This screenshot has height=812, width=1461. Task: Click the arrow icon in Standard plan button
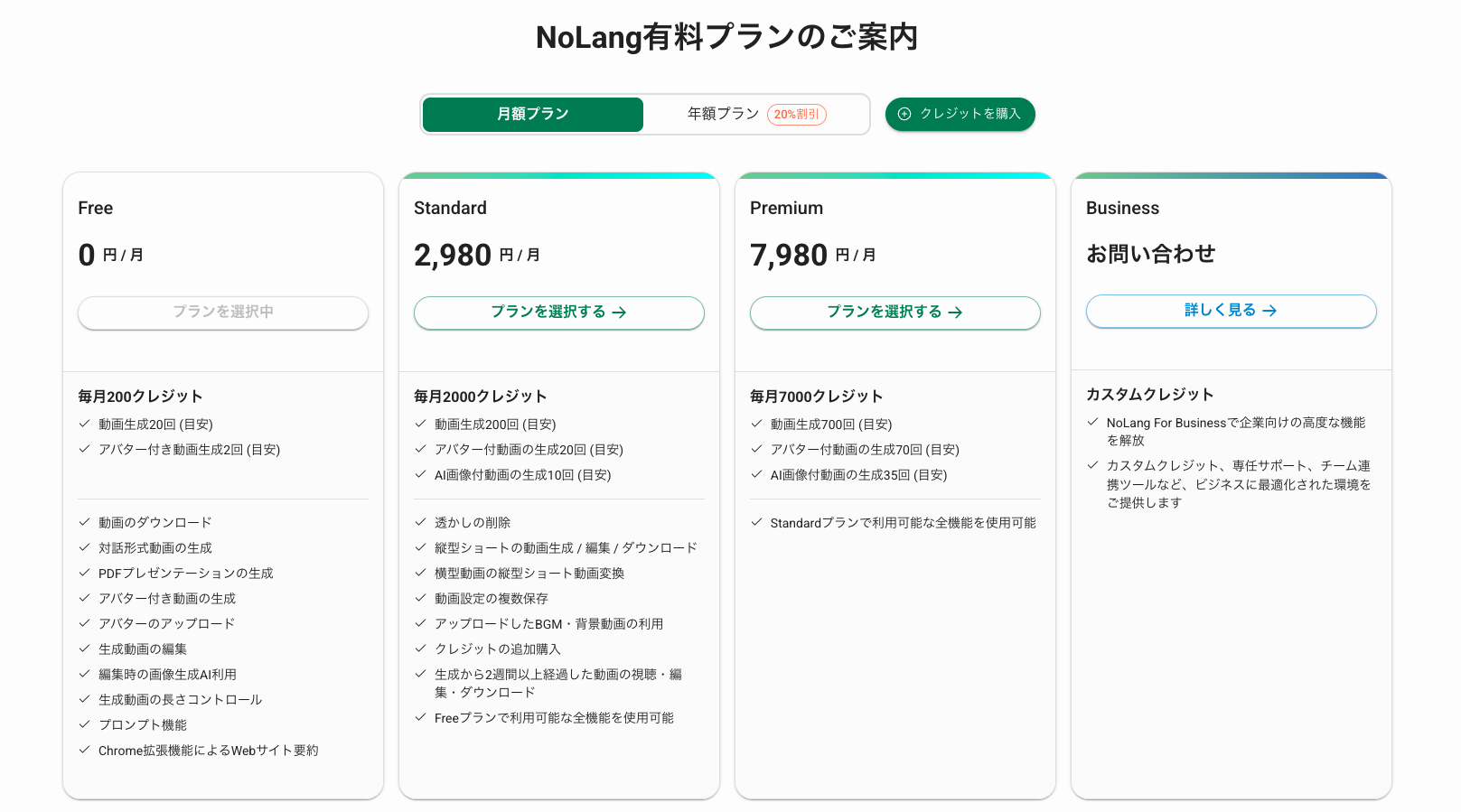619,313
